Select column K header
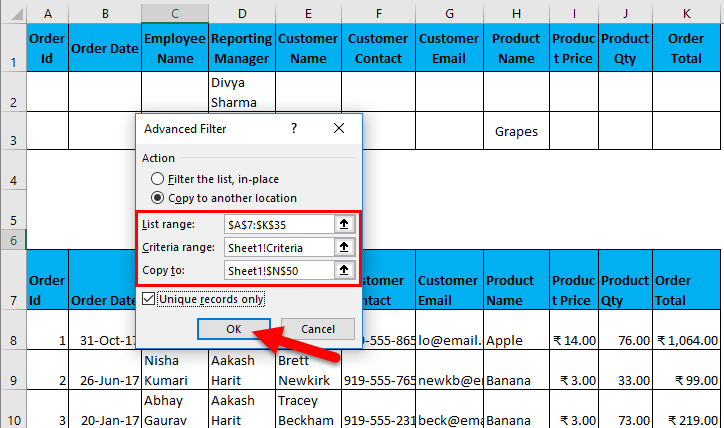 pos(687,14)
